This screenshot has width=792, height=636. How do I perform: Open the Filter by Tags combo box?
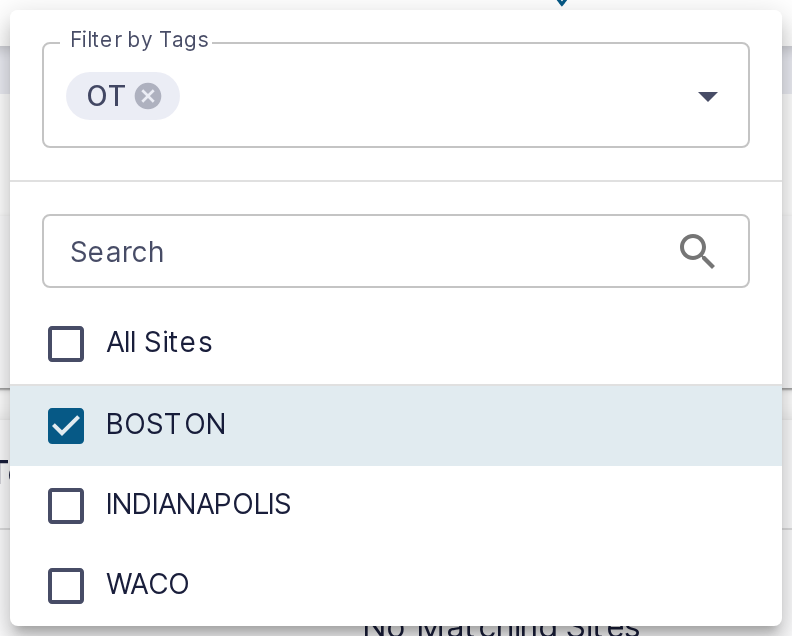coord(396,95)
